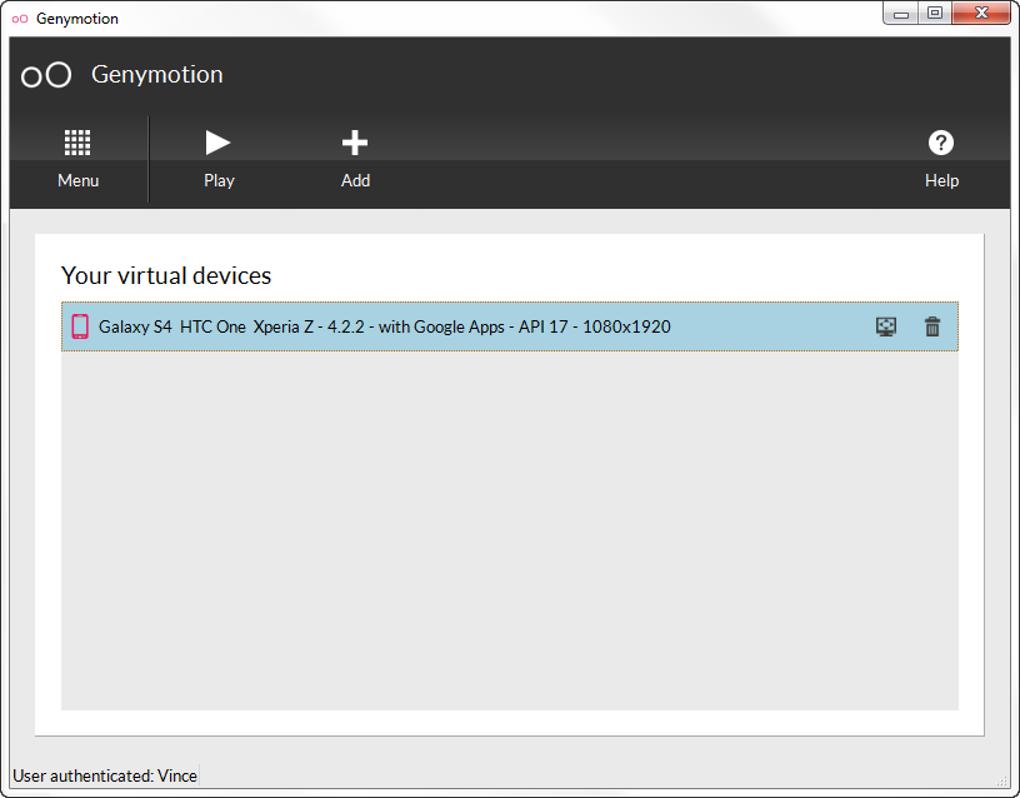Click the Menu text label
Viewport: 1020px width, 798px height.
click(x=78, y=181)
